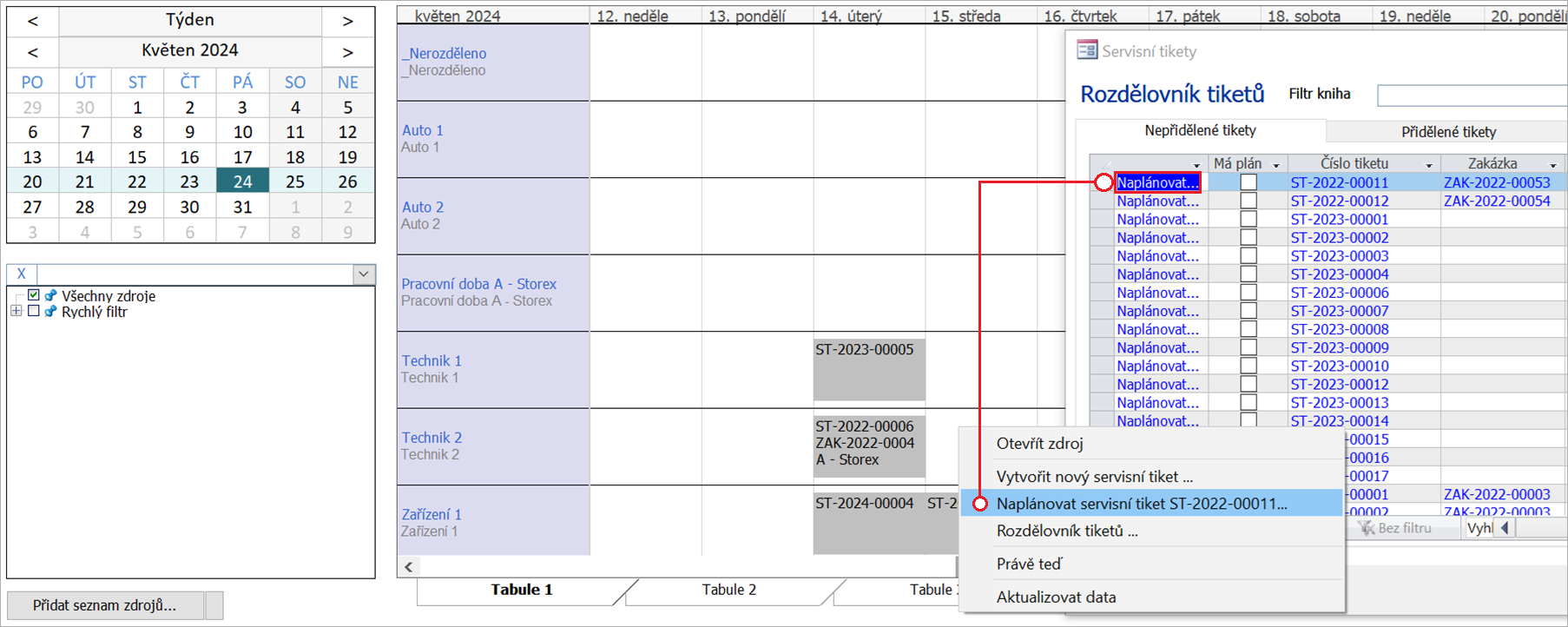The image size is (1568, 627).
Task: Toggle Má plán checkbox for ST-2023-00002
Action: [x=1248, y=237]
